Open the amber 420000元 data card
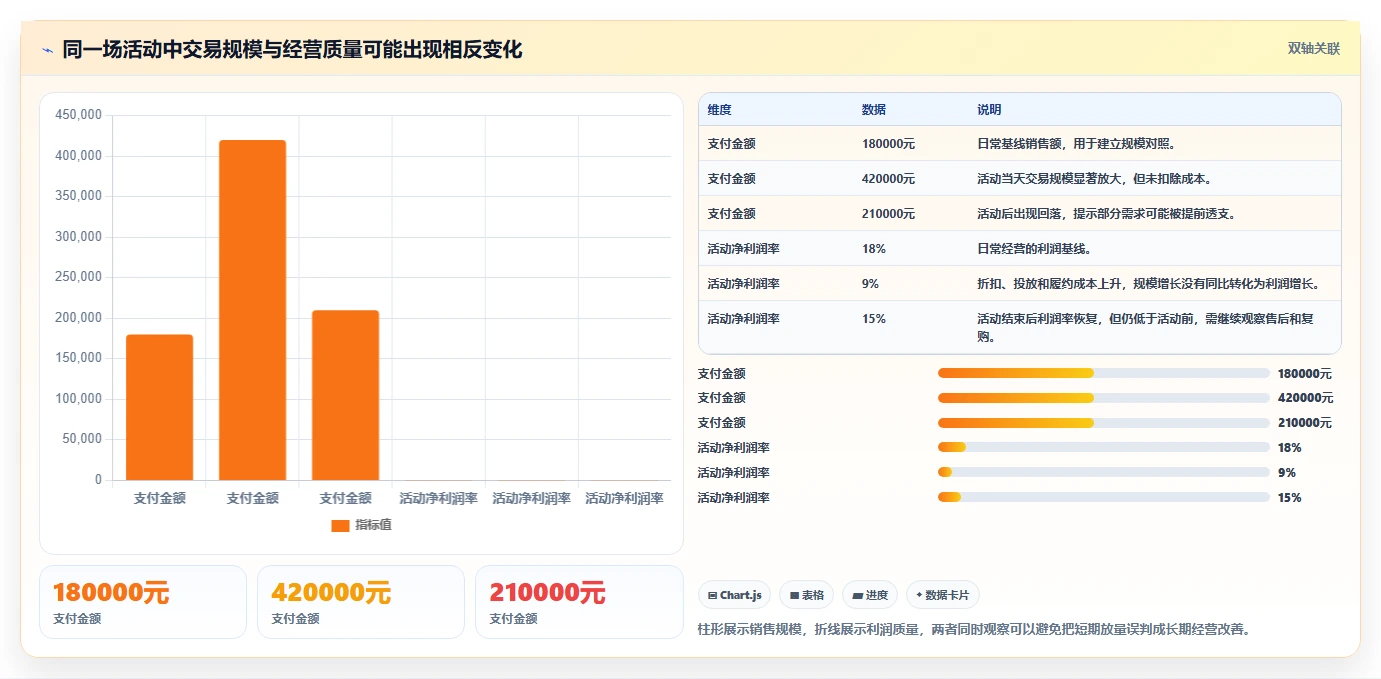The image size is (1381, 679). [361, 602]
